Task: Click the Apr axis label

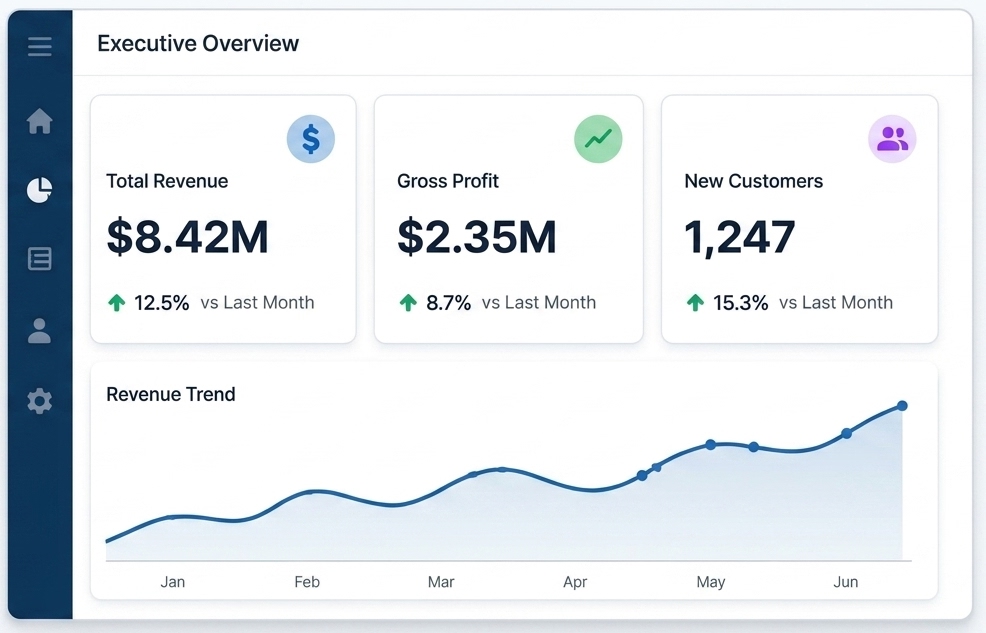Action: click(x=575, y=582)
